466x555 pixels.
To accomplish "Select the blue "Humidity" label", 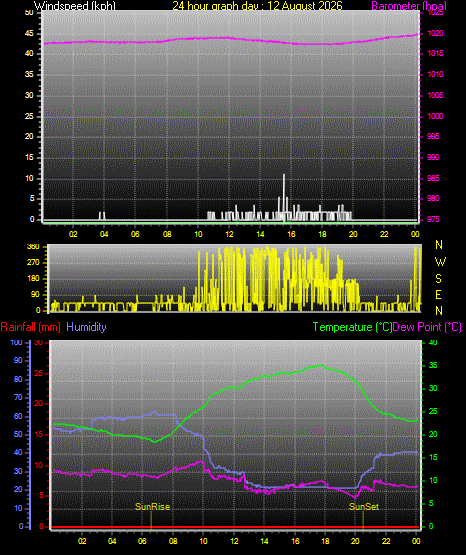I will click(x=86, y=327).
